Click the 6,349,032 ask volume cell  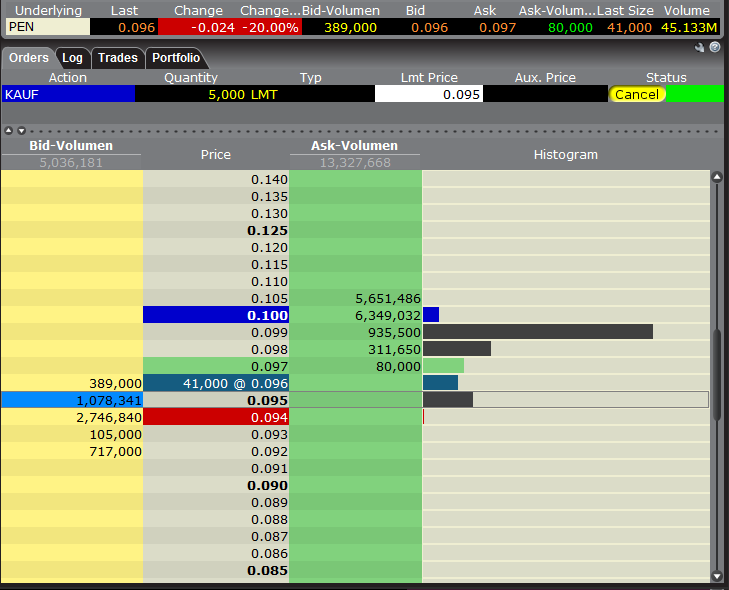[x=355, y=315]
